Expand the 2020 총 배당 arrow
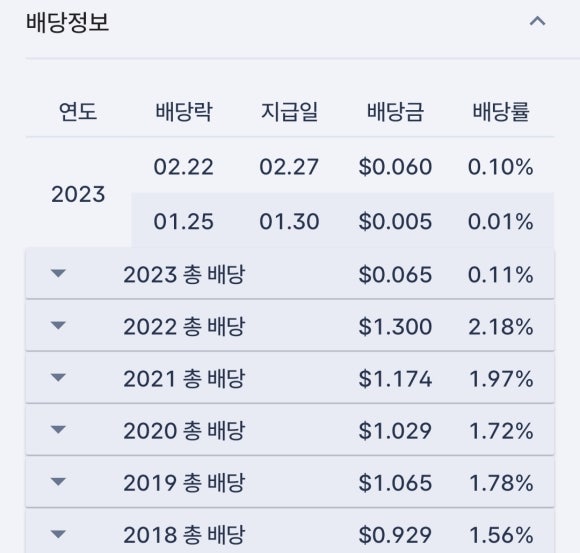This screenshot has height=553, width=580. pos(58,430)
